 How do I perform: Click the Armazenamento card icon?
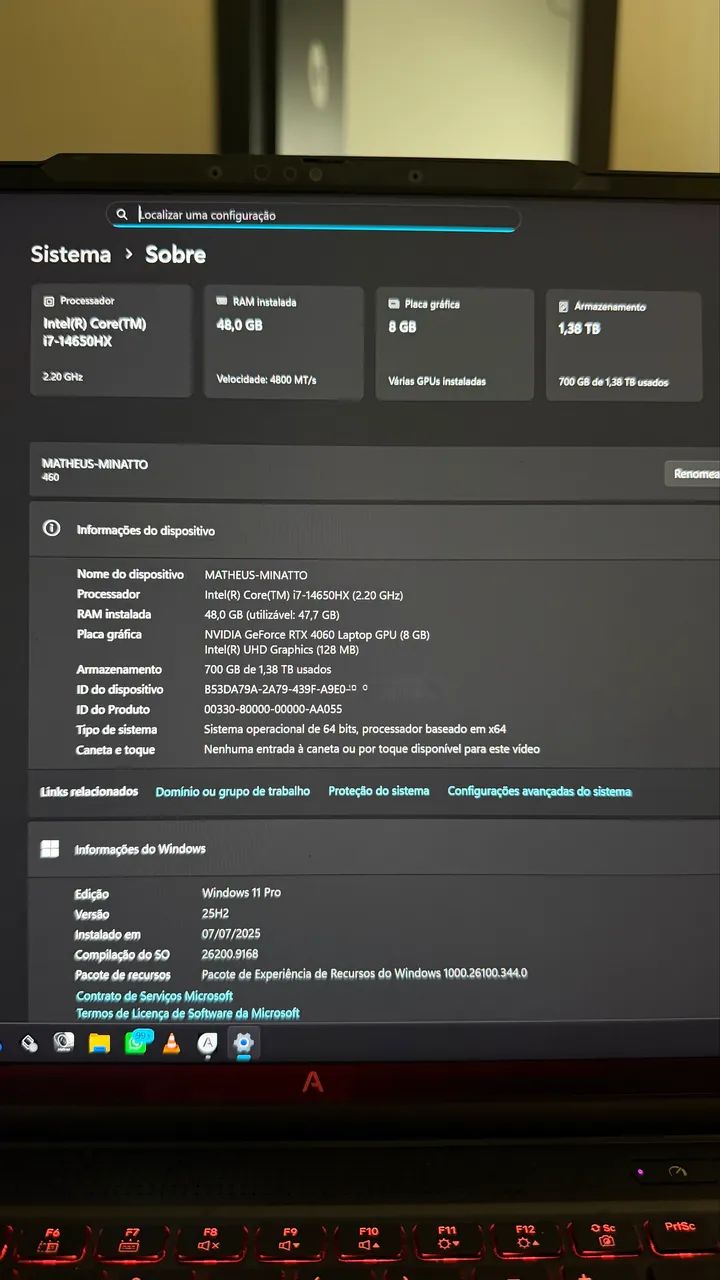coord(564,306)
